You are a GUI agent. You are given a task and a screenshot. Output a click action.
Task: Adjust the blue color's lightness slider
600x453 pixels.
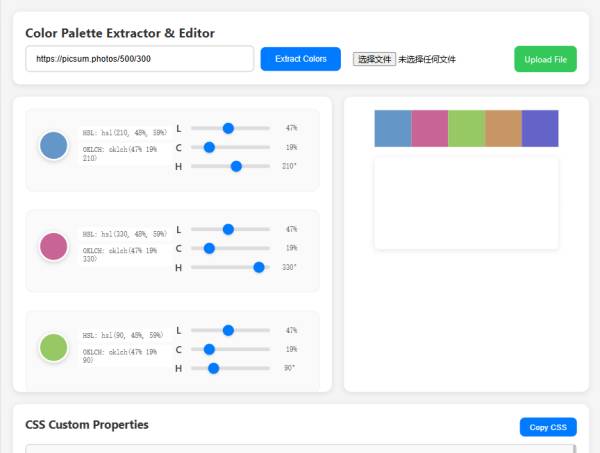(228, 128)
